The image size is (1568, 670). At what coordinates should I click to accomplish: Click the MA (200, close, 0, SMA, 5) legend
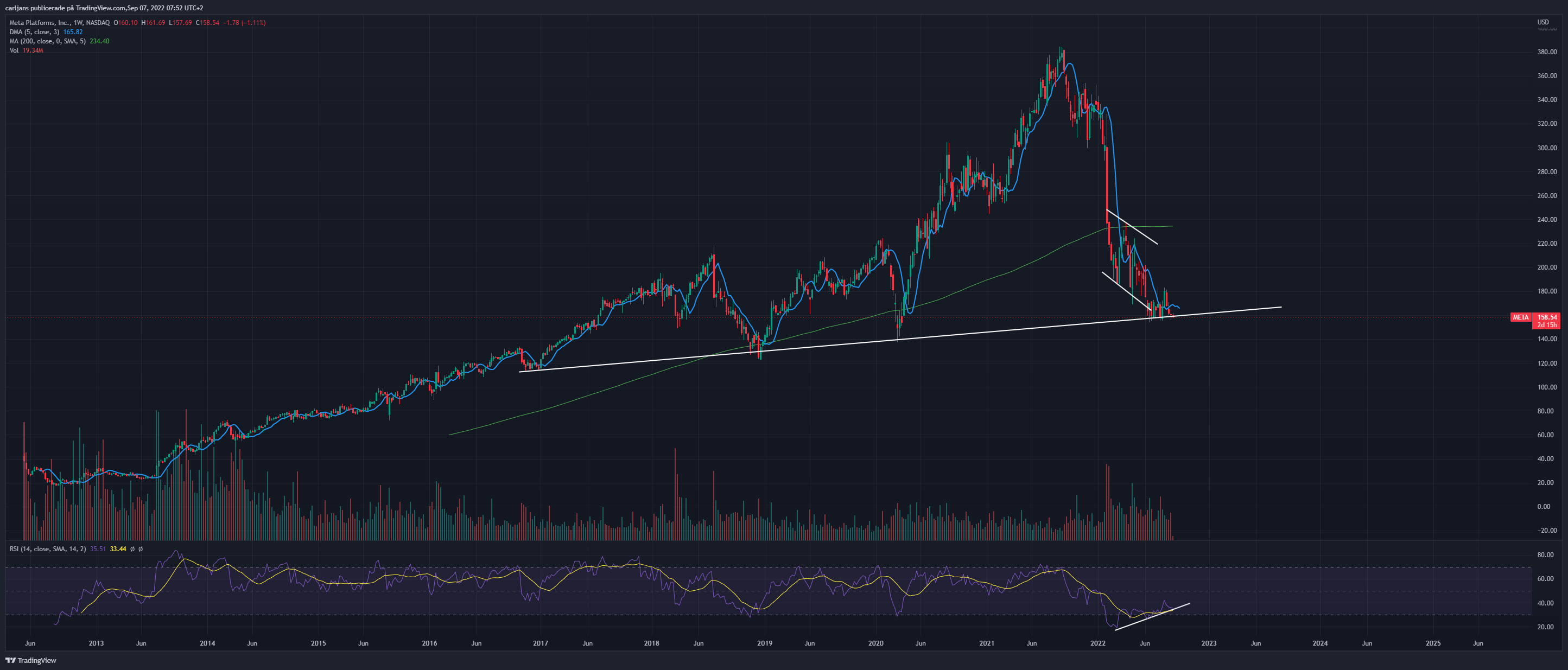click(47, 41)
